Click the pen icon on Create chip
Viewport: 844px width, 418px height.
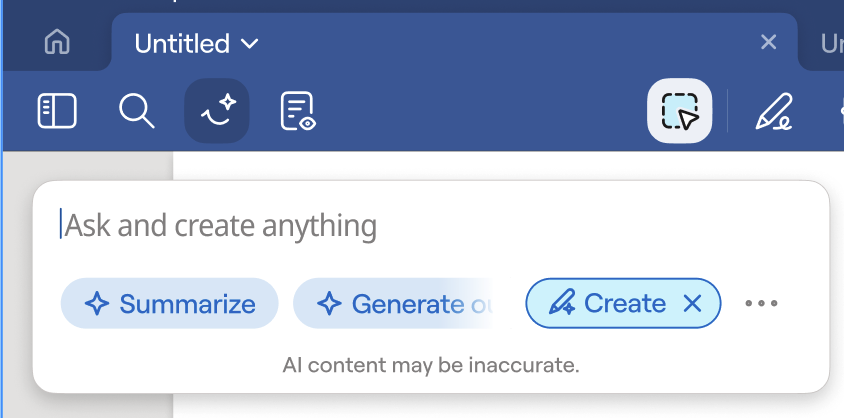click(x=562, y=303)
